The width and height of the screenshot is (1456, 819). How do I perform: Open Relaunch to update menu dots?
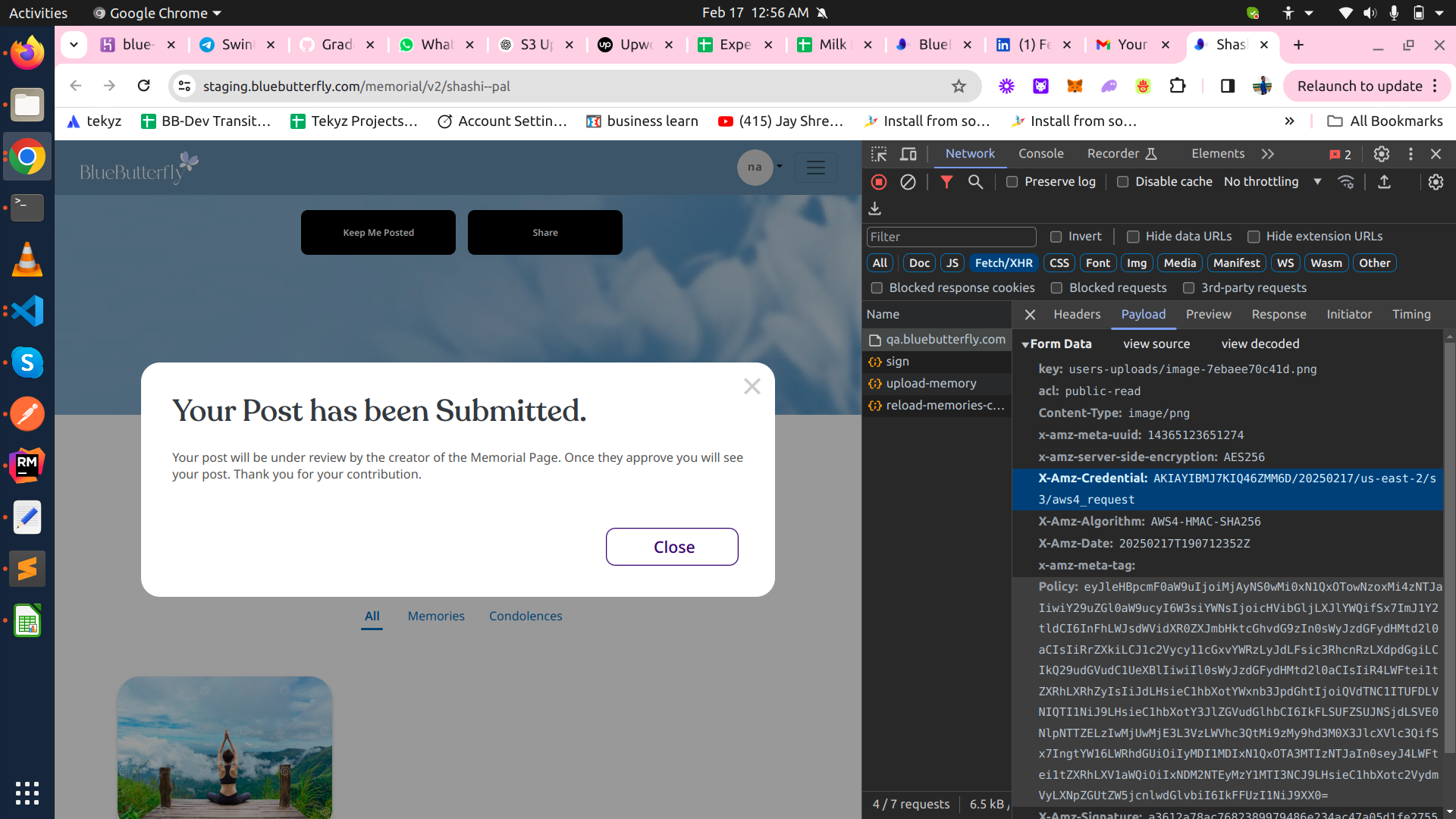click(x=1435, y=86)
